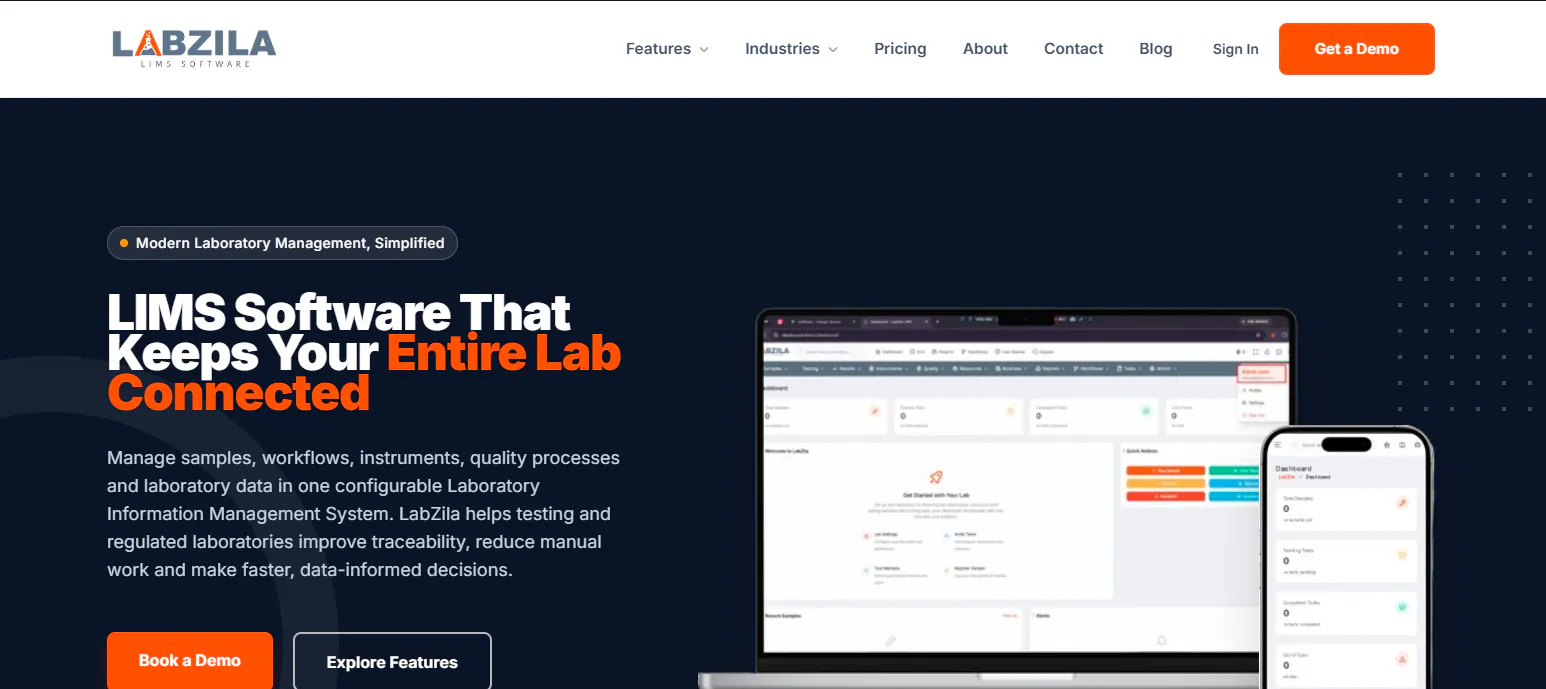Click the 'Get Started with Your Lab' text in laptop mockup
Screen dimensions: 1546x689
tap(936, 495)
